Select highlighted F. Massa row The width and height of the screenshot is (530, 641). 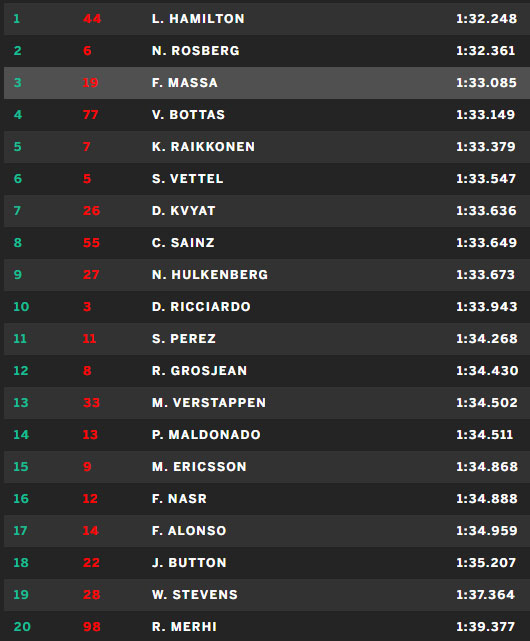coord(267,83)
